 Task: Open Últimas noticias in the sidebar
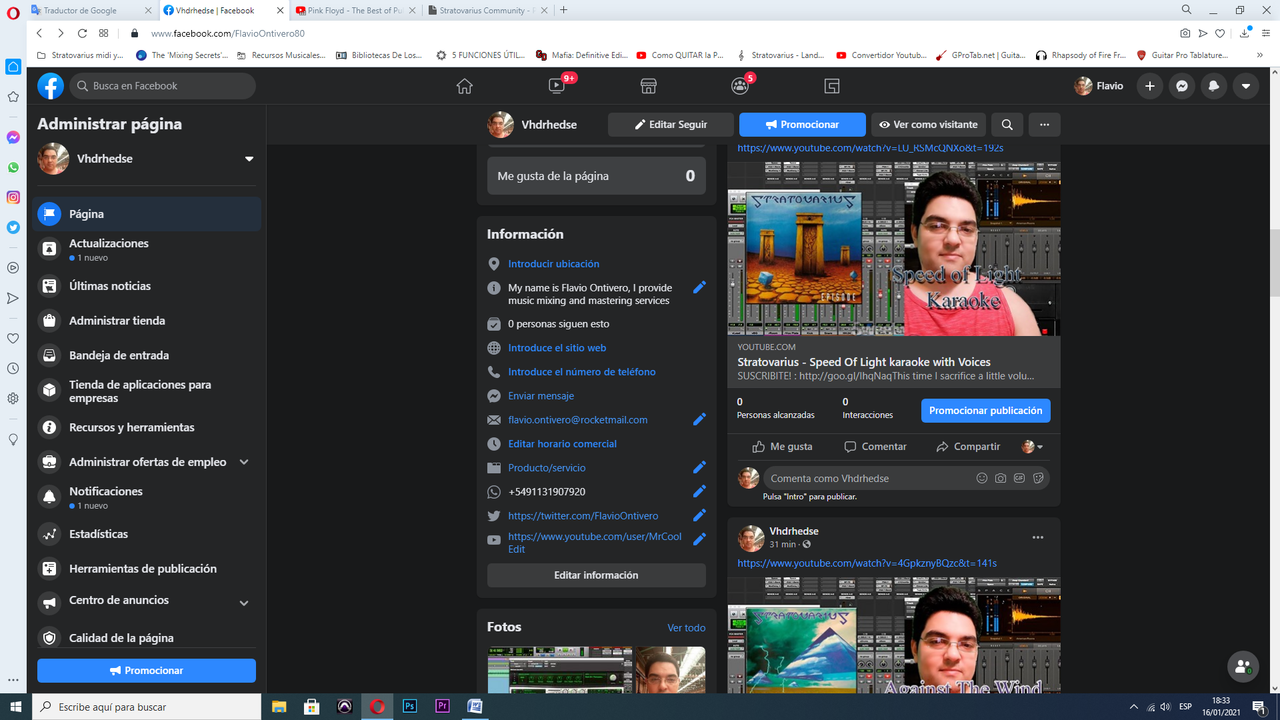pyautogui.click(x=149, y=286)
